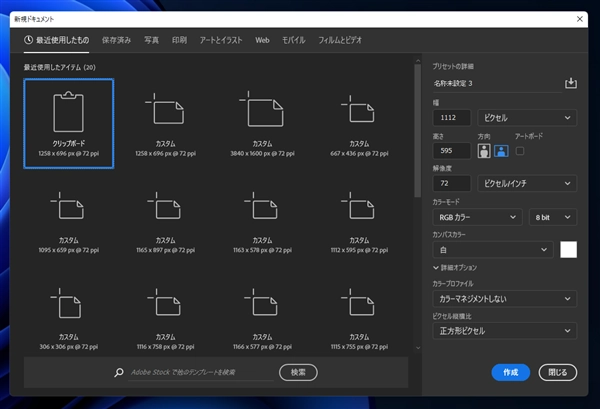The width and height of the screenshot is (600, 409).
Task: Click the save preset icon
Action: (x=571, y=83)
